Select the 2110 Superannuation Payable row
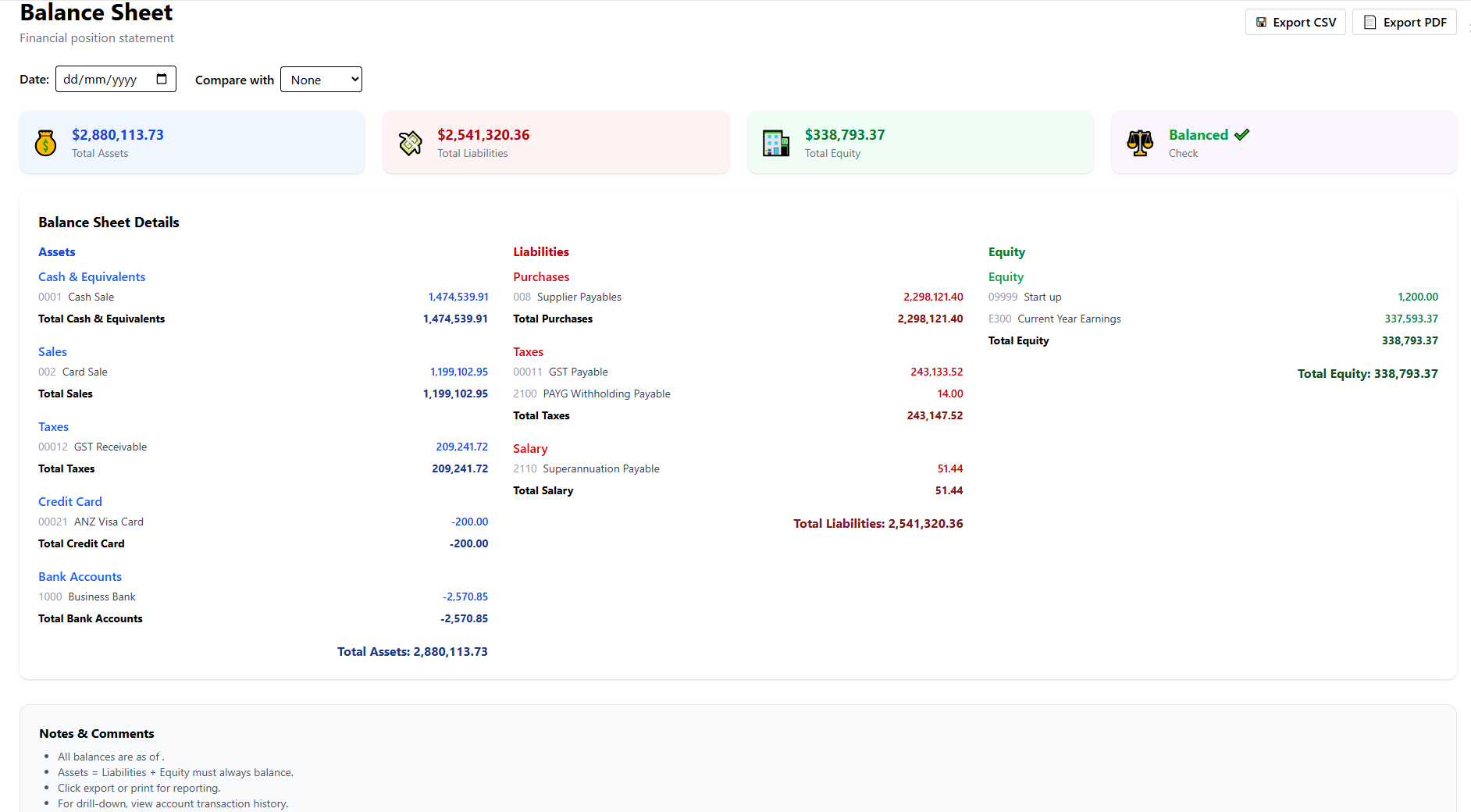 [738, 468]
